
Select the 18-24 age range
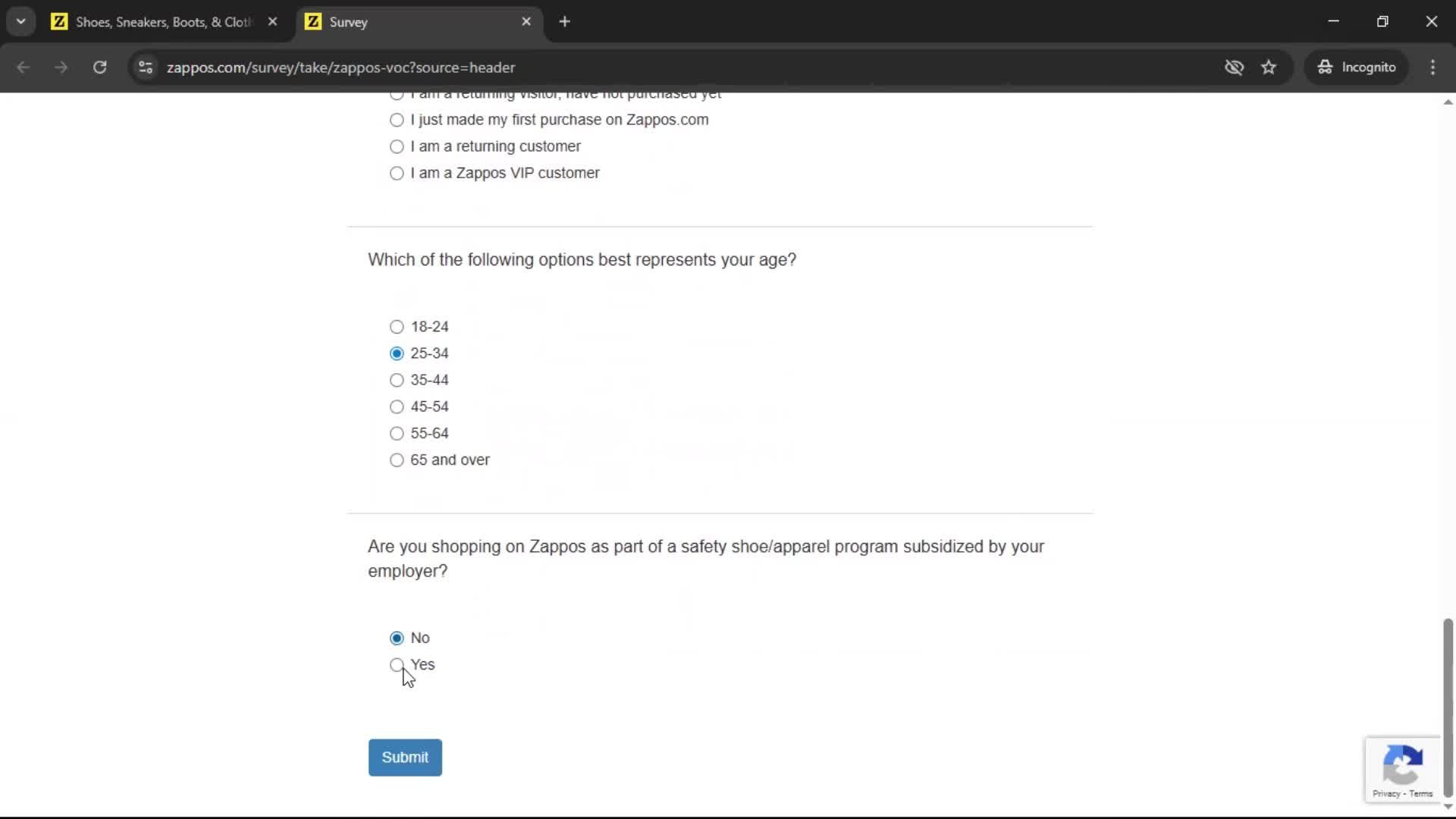pos(397,327)
